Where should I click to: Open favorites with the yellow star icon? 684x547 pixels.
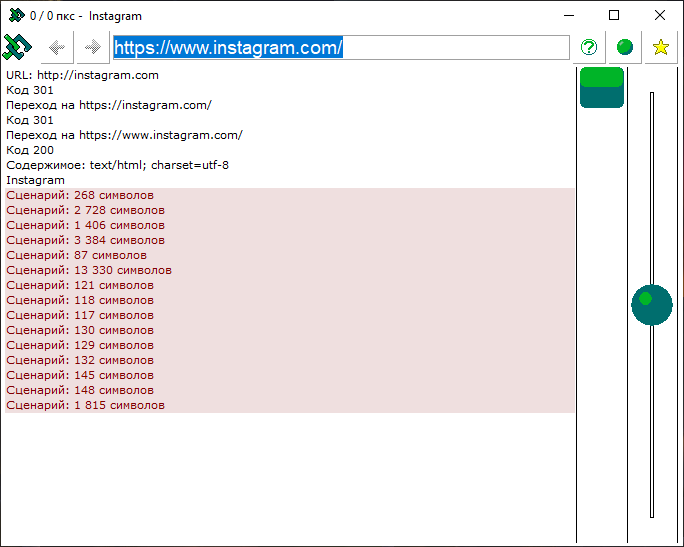point(661,47)
